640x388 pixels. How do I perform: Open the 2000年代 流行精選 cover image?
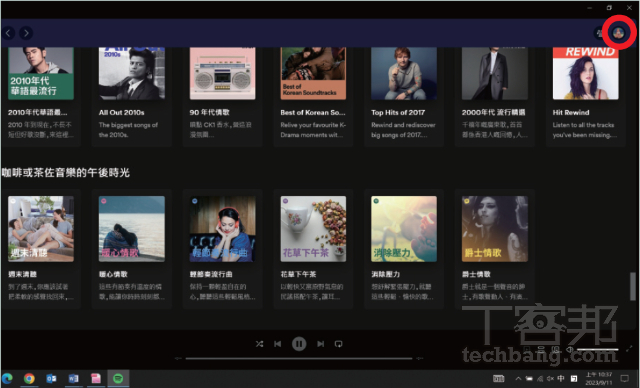495,73
